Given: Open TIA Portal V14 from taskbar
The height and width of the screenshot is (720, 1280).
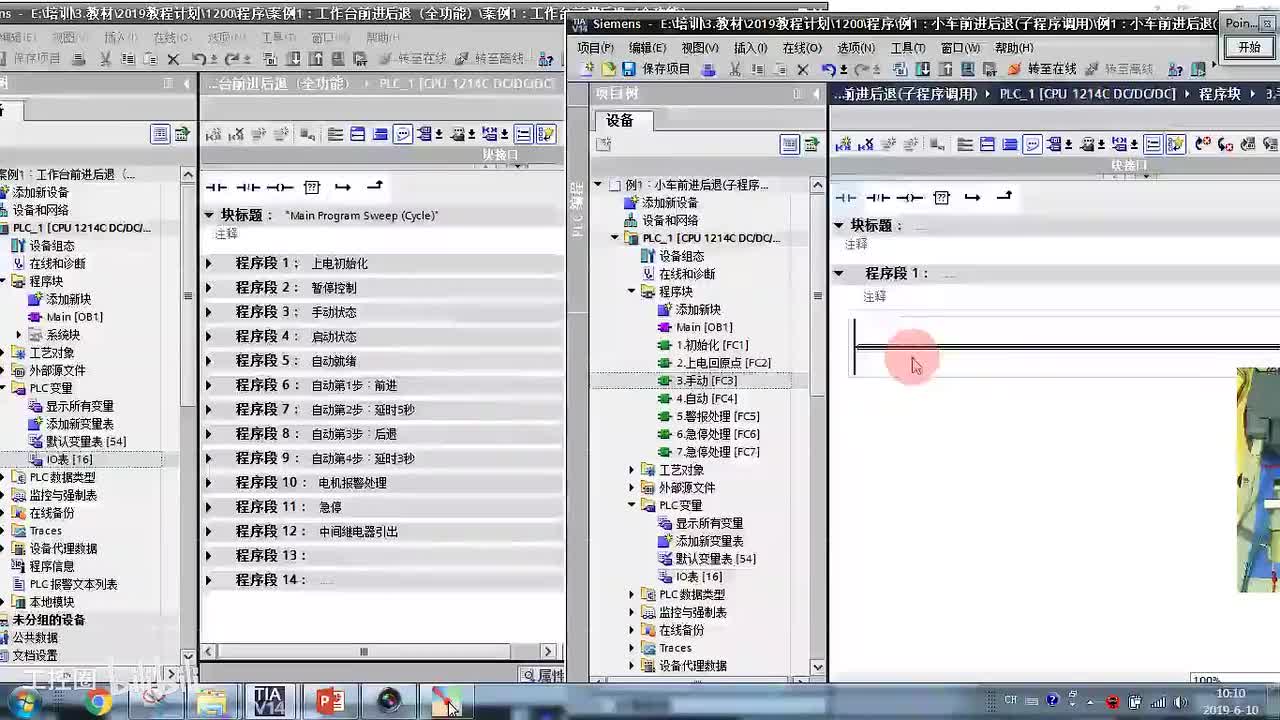Looking at the screenshot, I should 268,702.
